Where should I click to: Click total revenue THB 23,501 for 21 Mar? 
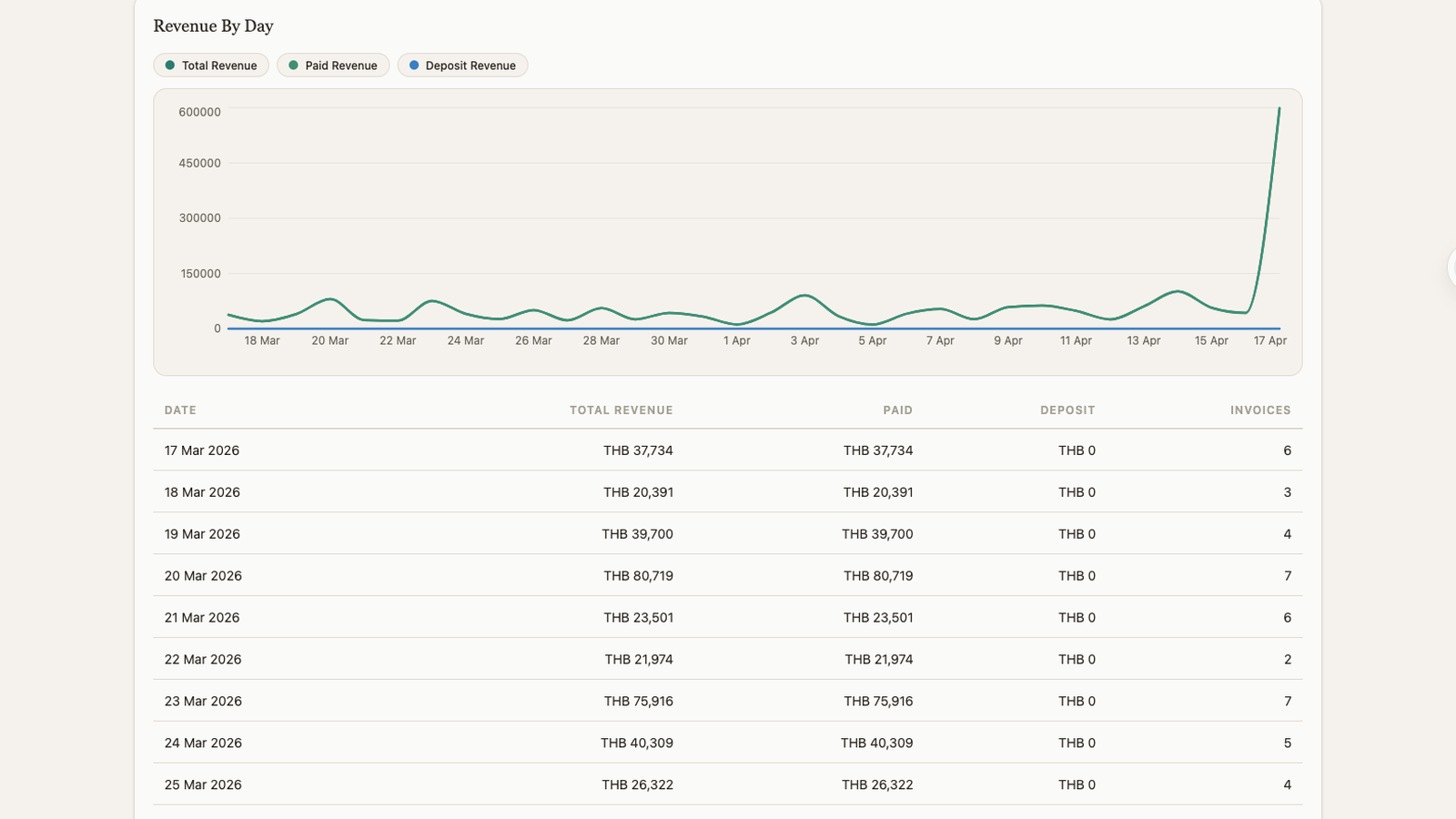coord(638,618)
